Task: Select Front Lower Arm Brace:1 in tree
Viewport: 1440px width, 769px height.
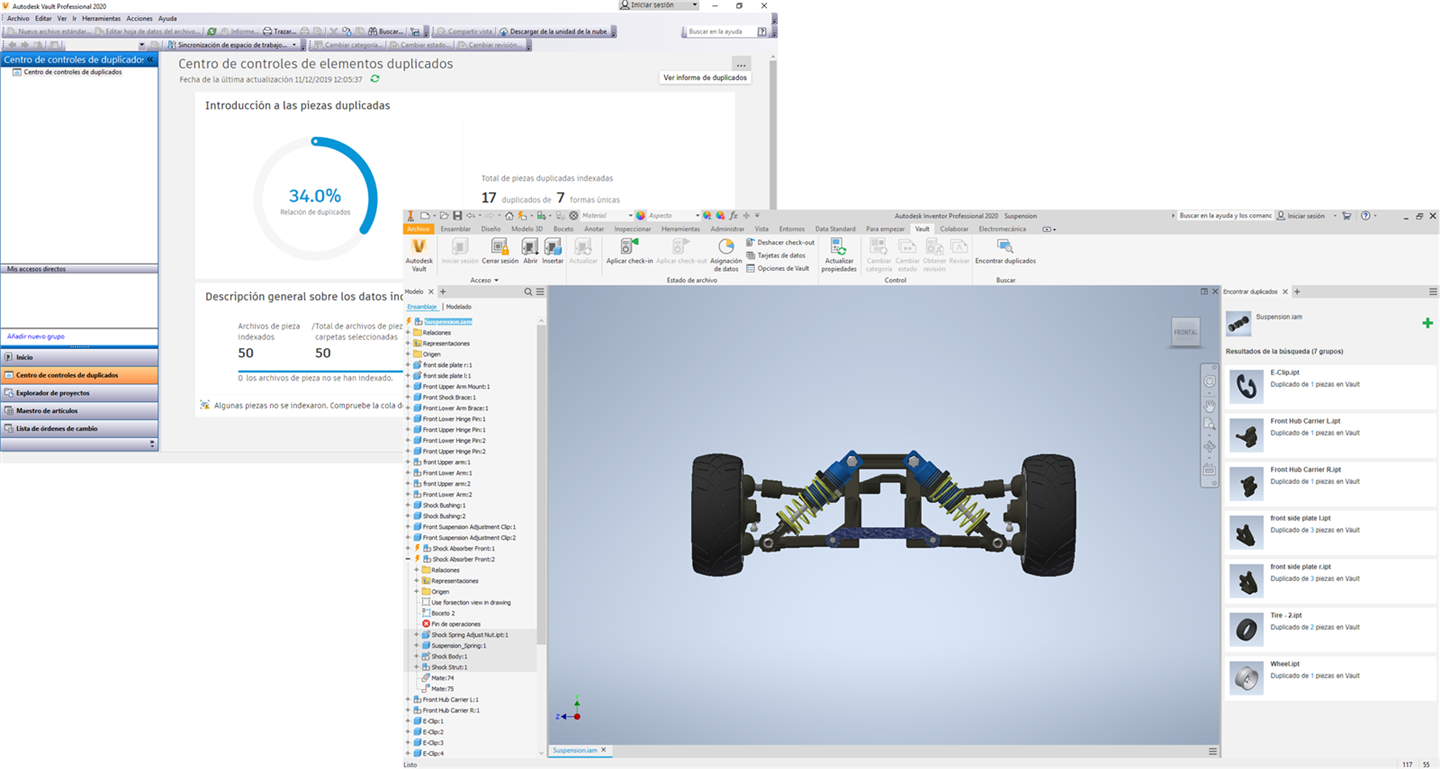Action: pyautogui.click(x=455, y=408)
